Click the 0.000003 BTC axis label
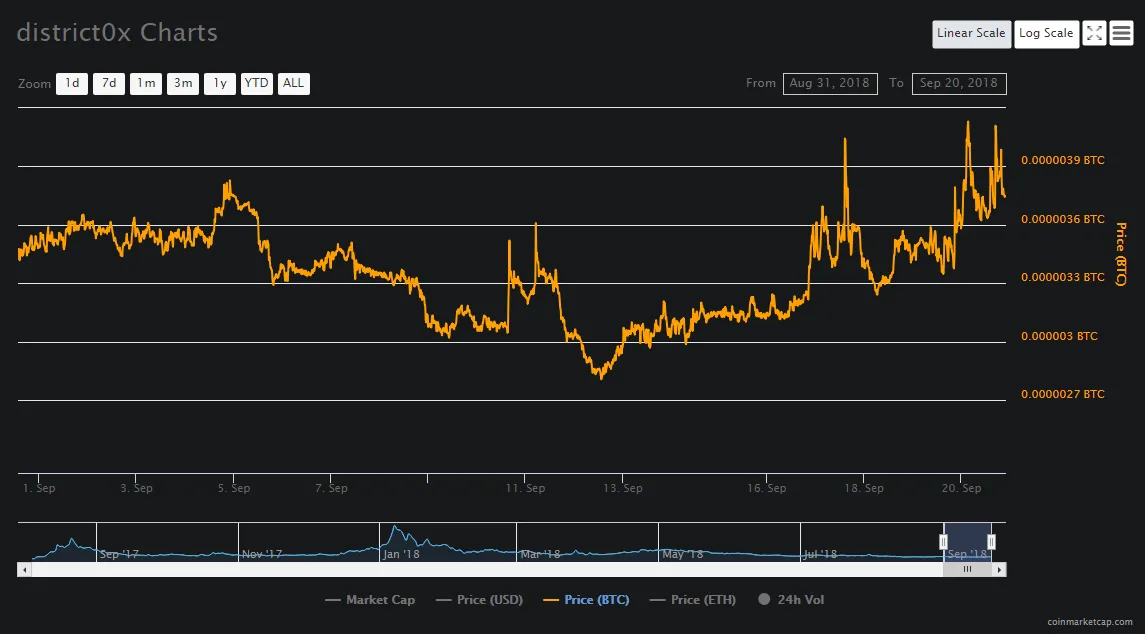Image resolution: width=1145 pixels, height=634 pixels. tap(1059, 336)
